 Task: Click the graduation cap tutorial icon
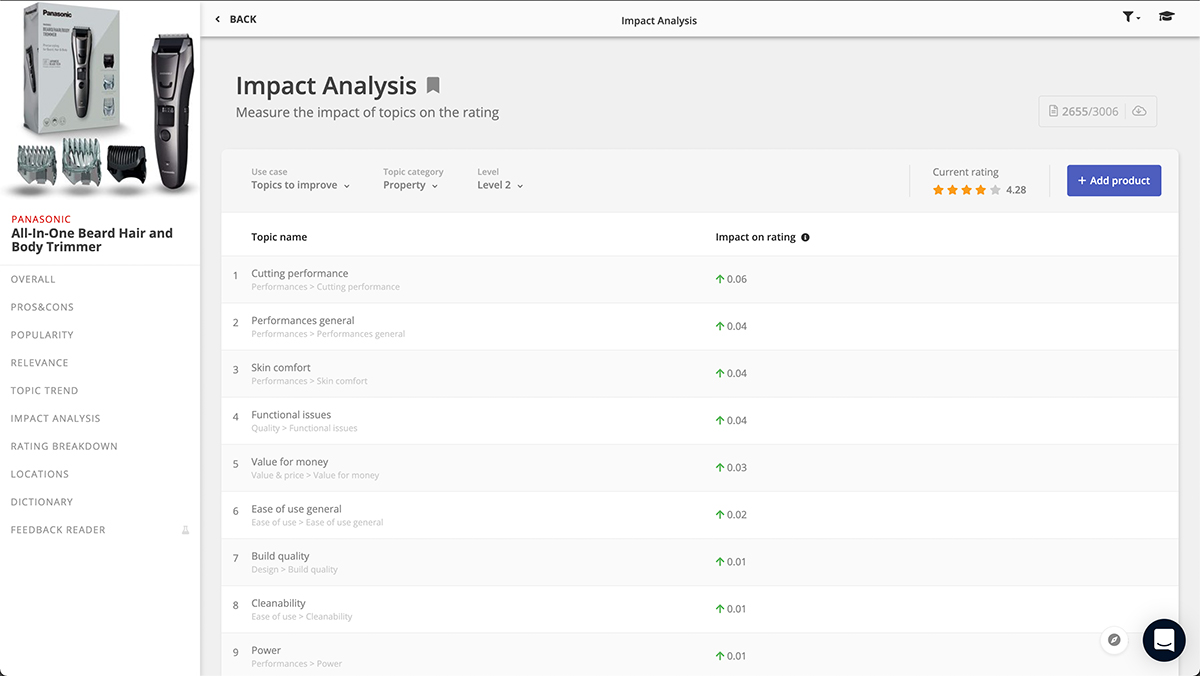pyautogui.click(x=1166, y=17)
